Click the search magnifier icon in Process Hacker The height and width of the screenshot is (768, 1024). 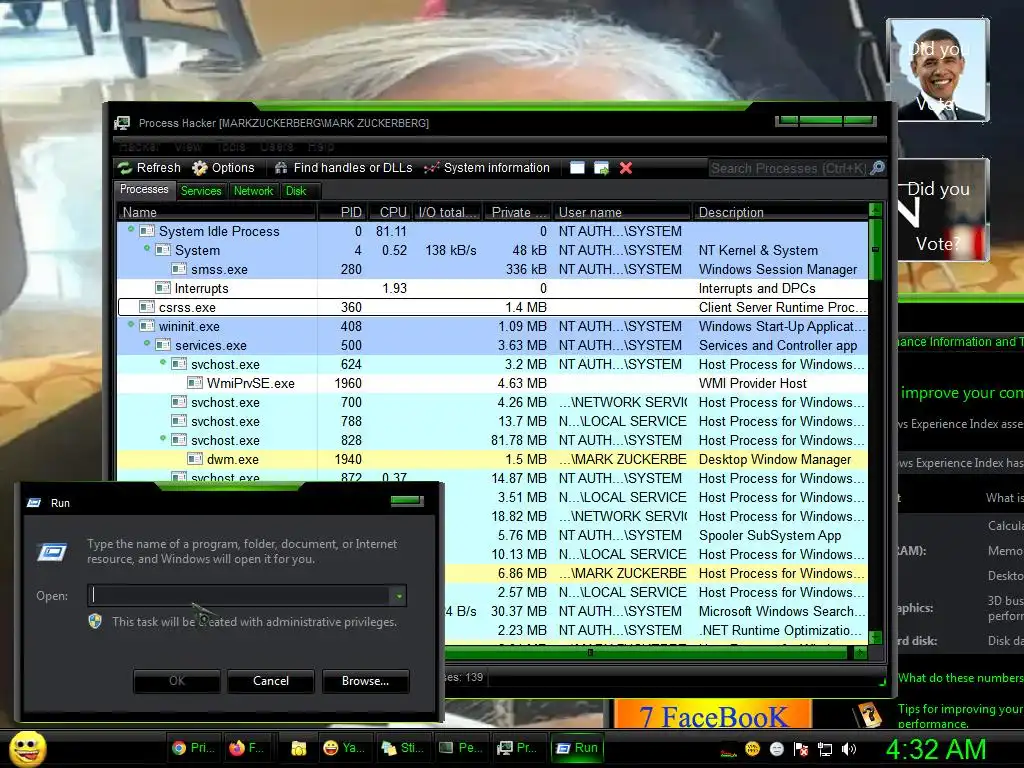coord(878,168)
